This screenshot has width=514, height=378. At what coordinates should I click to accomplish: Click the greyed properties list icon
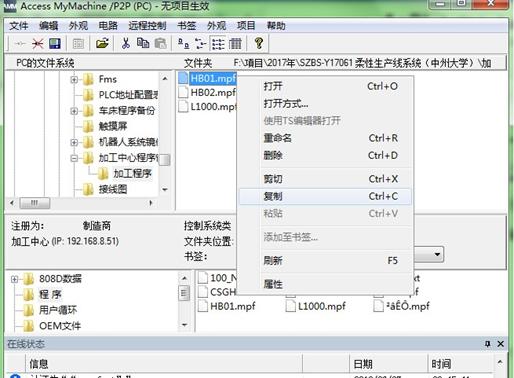(78, 44)
